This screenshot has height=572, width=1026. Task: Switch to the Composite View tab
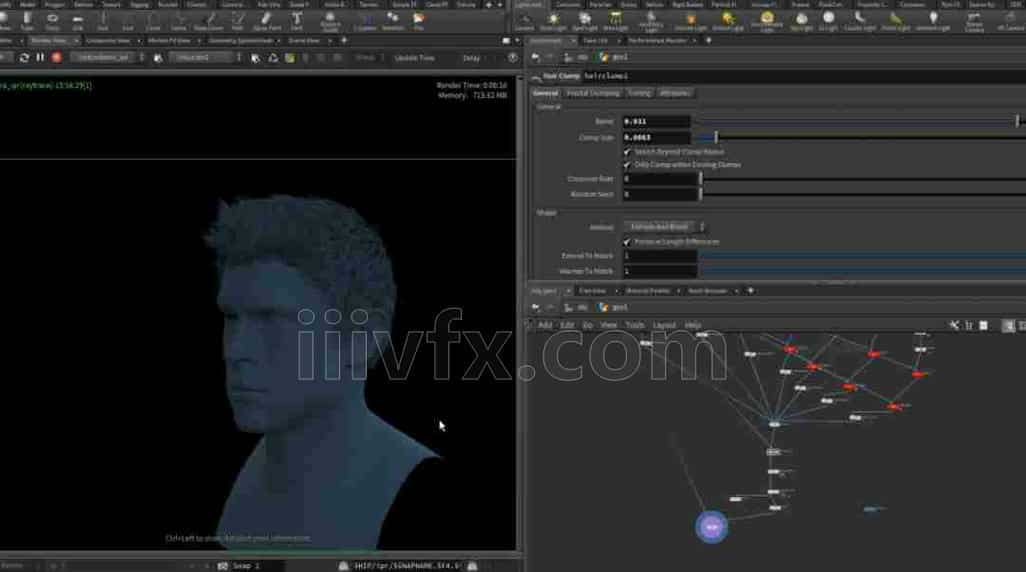[109, 41]
